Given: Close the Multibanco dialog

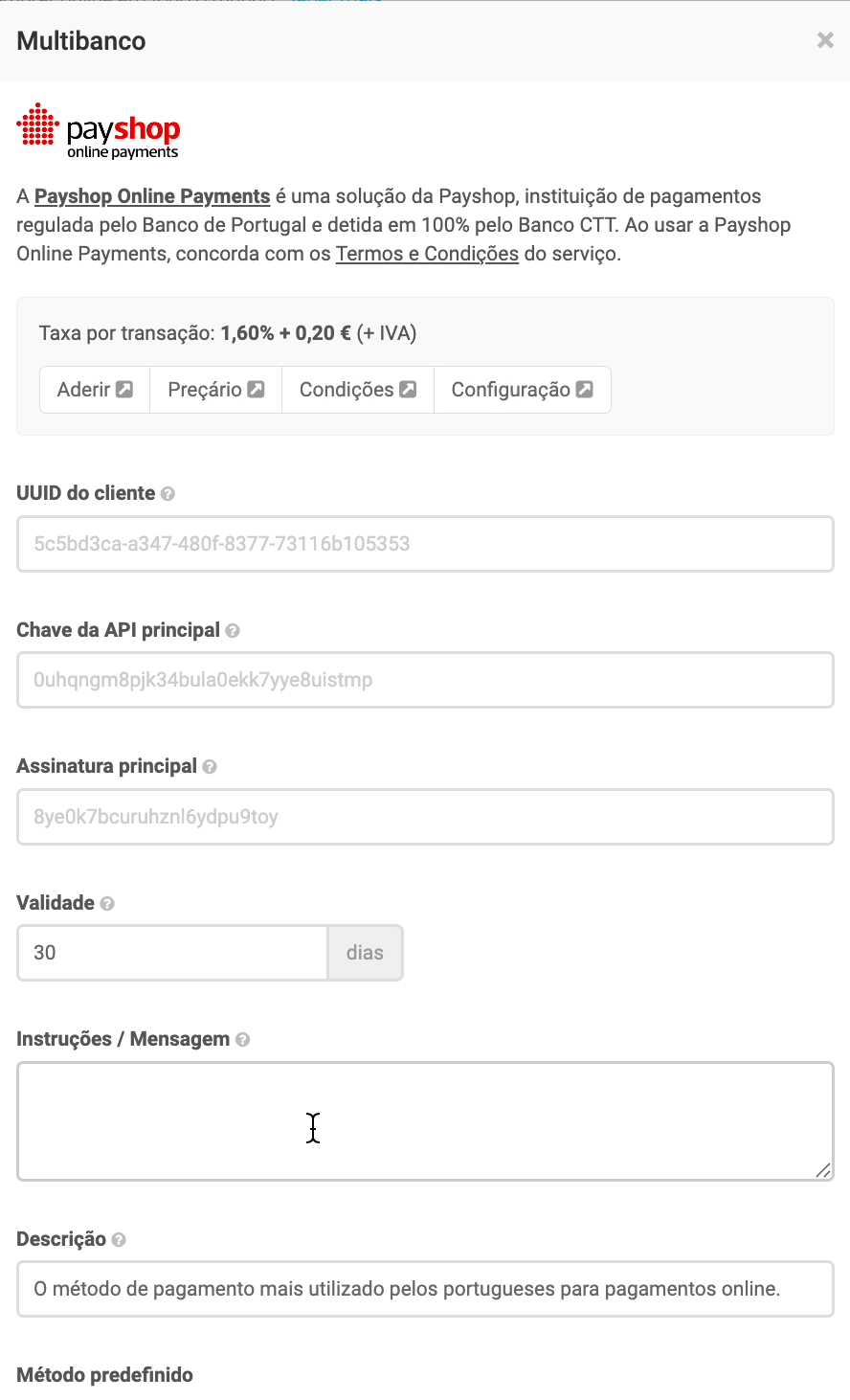Looking at the screenshot, I should click(825, 40).
